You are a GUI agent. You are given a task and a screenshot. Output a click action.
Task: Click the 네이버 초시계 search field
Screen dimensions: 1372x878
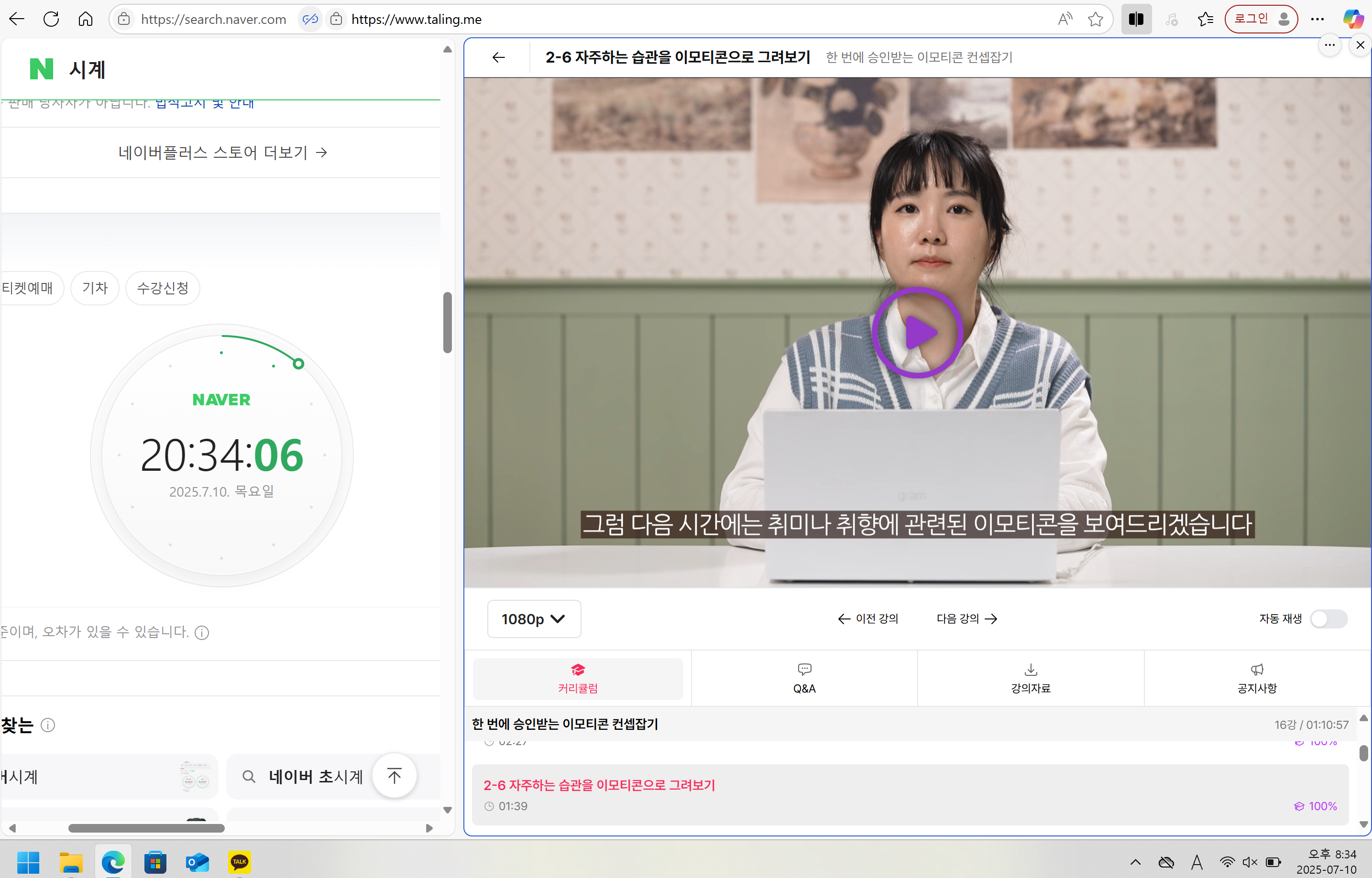pos(316,777)
